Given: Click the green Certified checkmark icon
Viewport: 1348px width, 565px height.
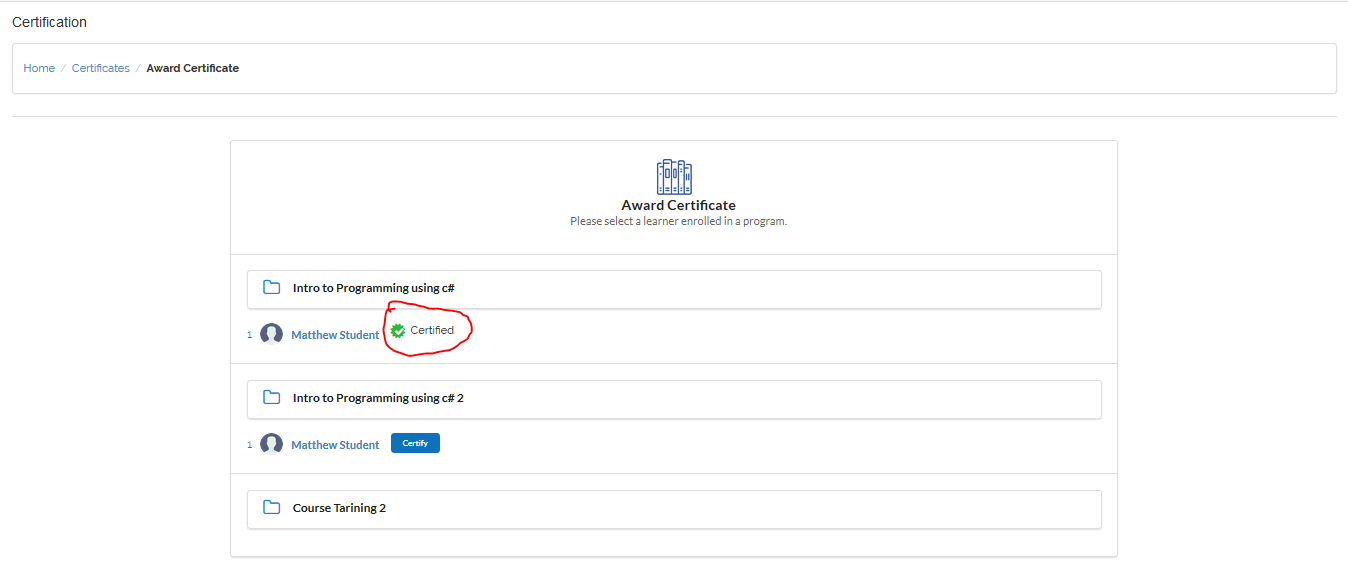Looking at the screenshot, I should point(398,331).
